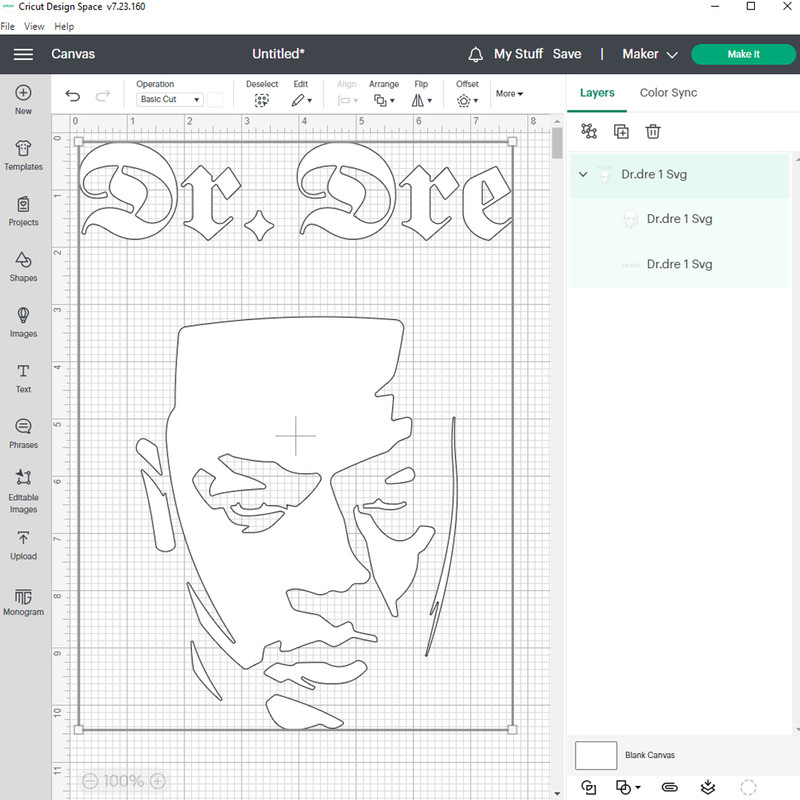Click the Blank Canvas color swatch
800x800 pixels.
(x=596, y=755)
